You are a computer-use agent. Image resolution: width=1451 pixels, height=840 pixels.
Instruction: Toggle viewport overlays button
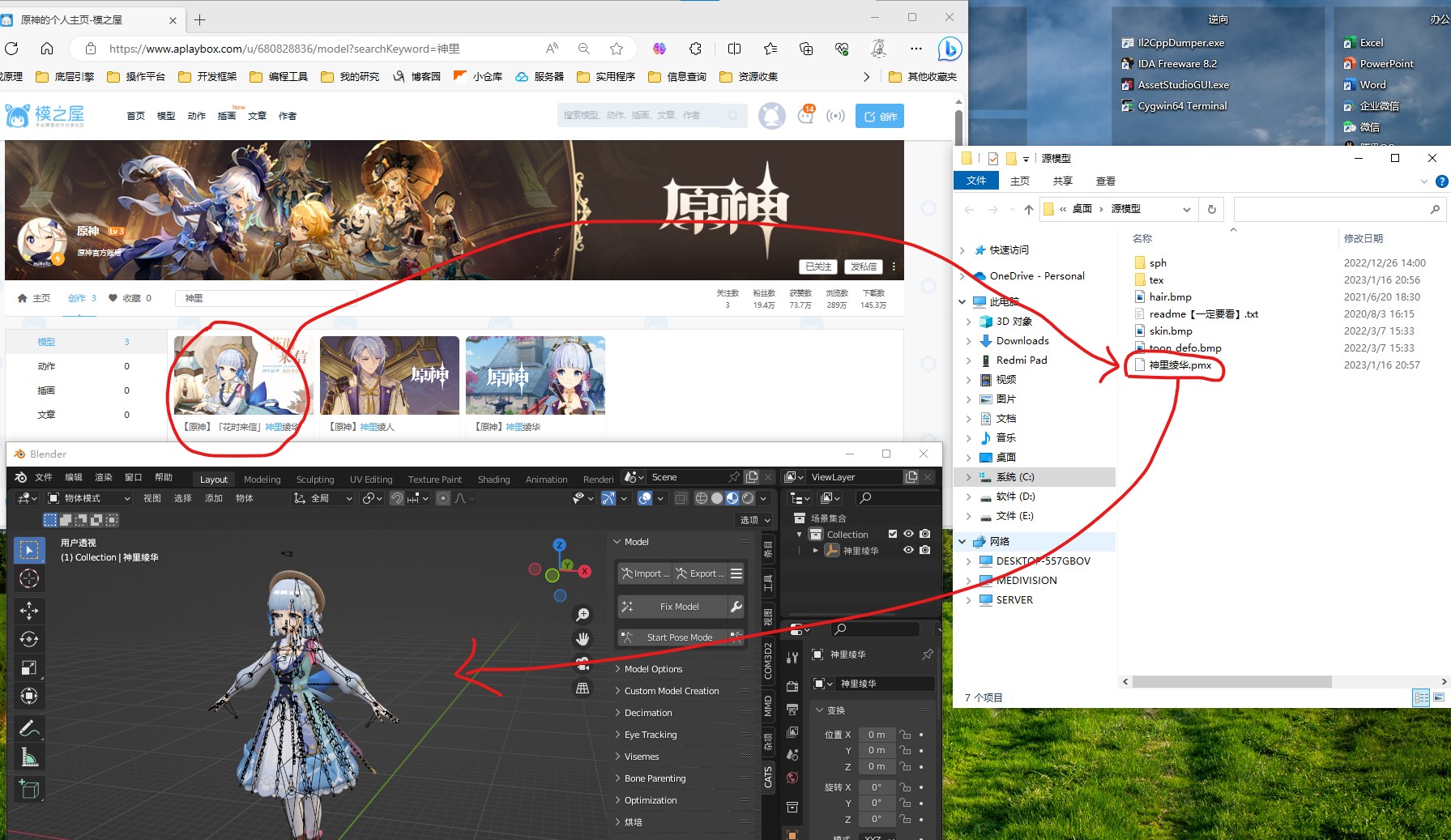pyautogui.click(x=645, y=498)
